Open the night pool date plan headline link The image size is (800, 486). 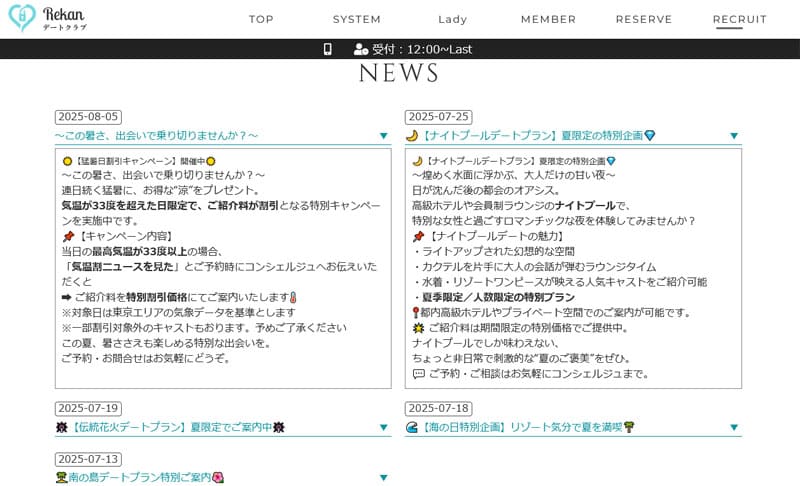click(531, 136)
